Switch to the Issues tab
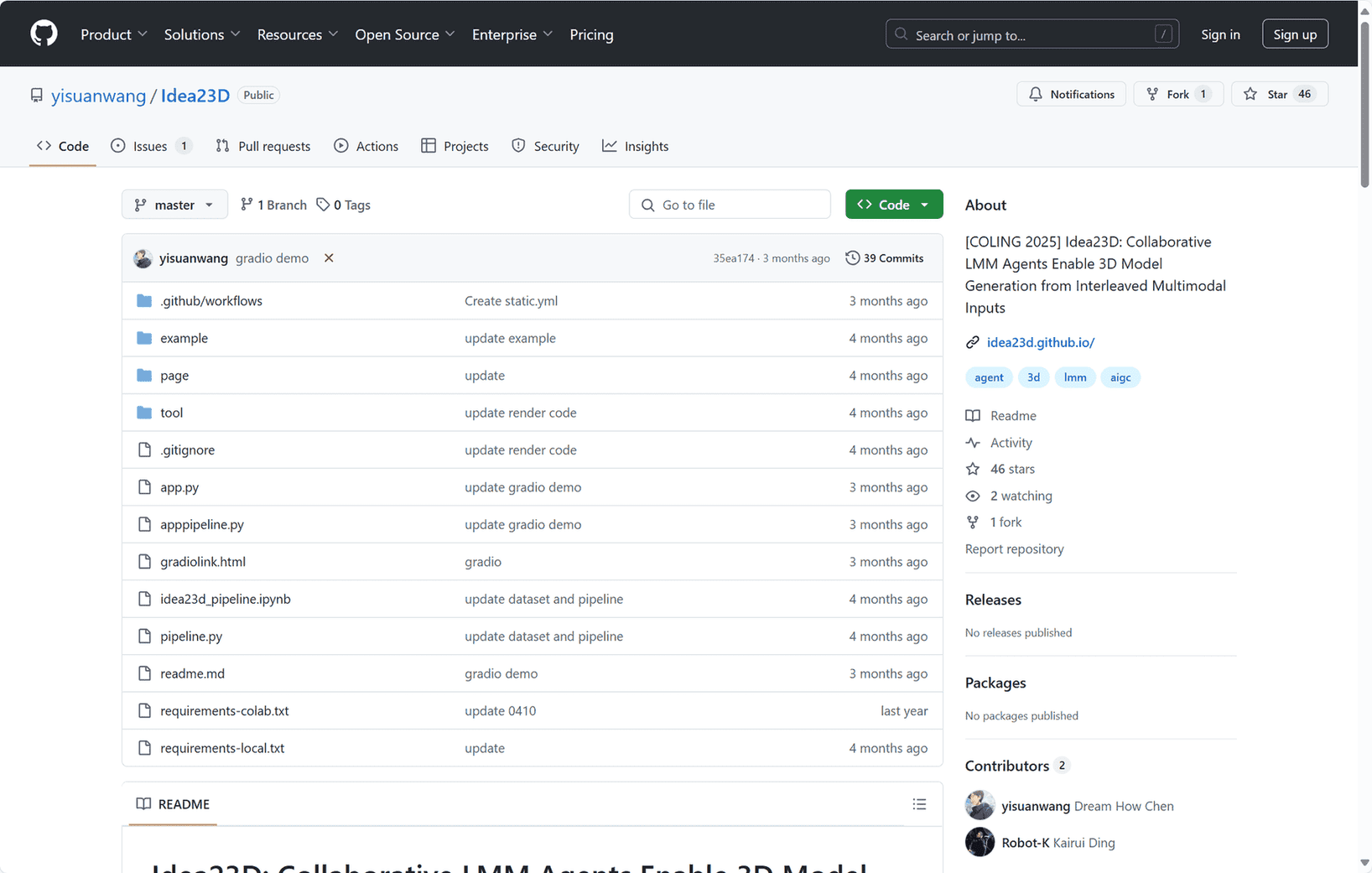This screenshot has height=873, width=1372. coord(151,146)
